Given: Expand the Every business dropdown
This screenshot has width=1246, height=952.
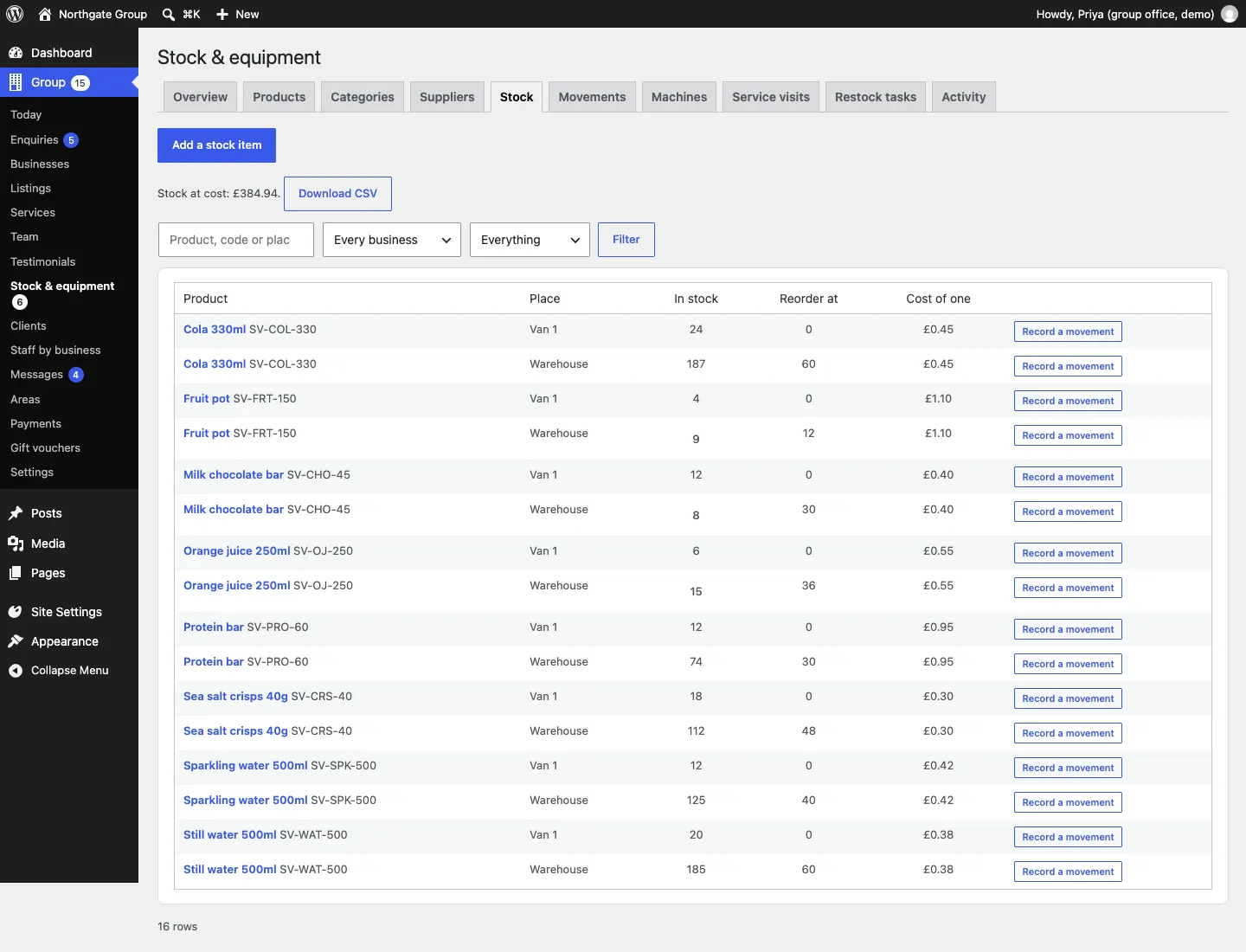Looking at the screenshot, I should coord(391,240).
